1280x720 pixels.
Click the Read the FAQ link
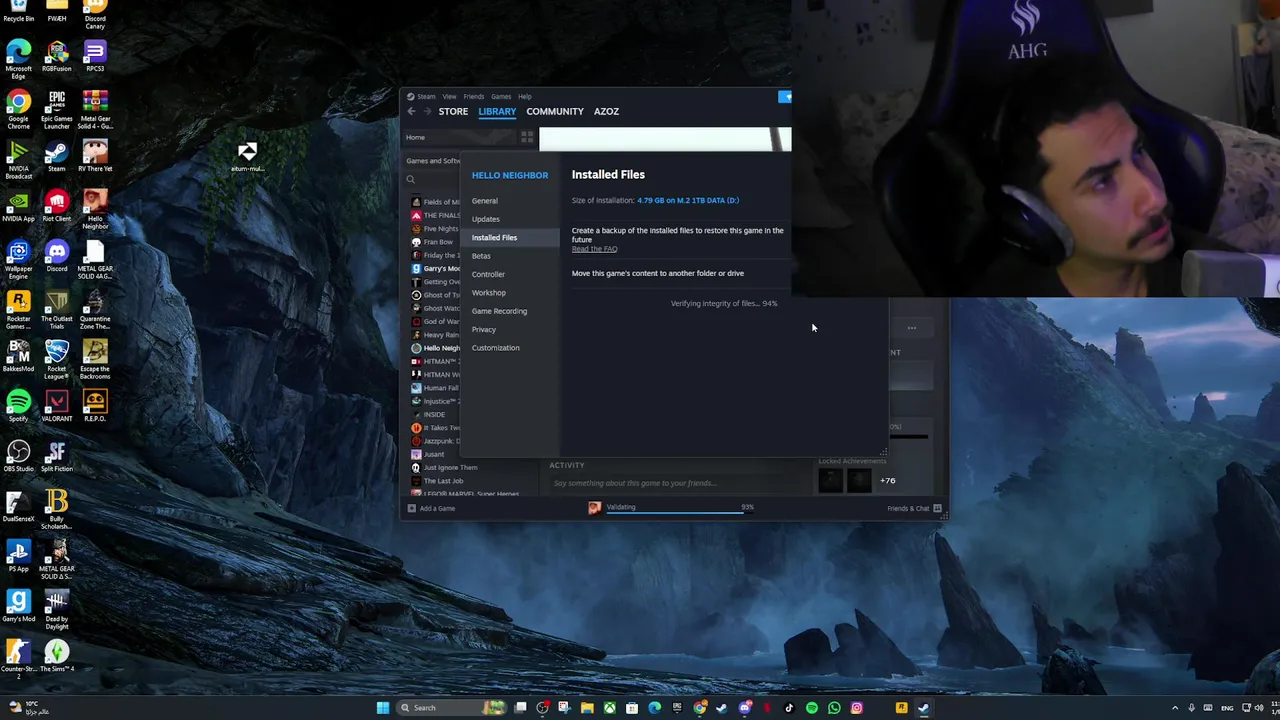coord(594,249)
